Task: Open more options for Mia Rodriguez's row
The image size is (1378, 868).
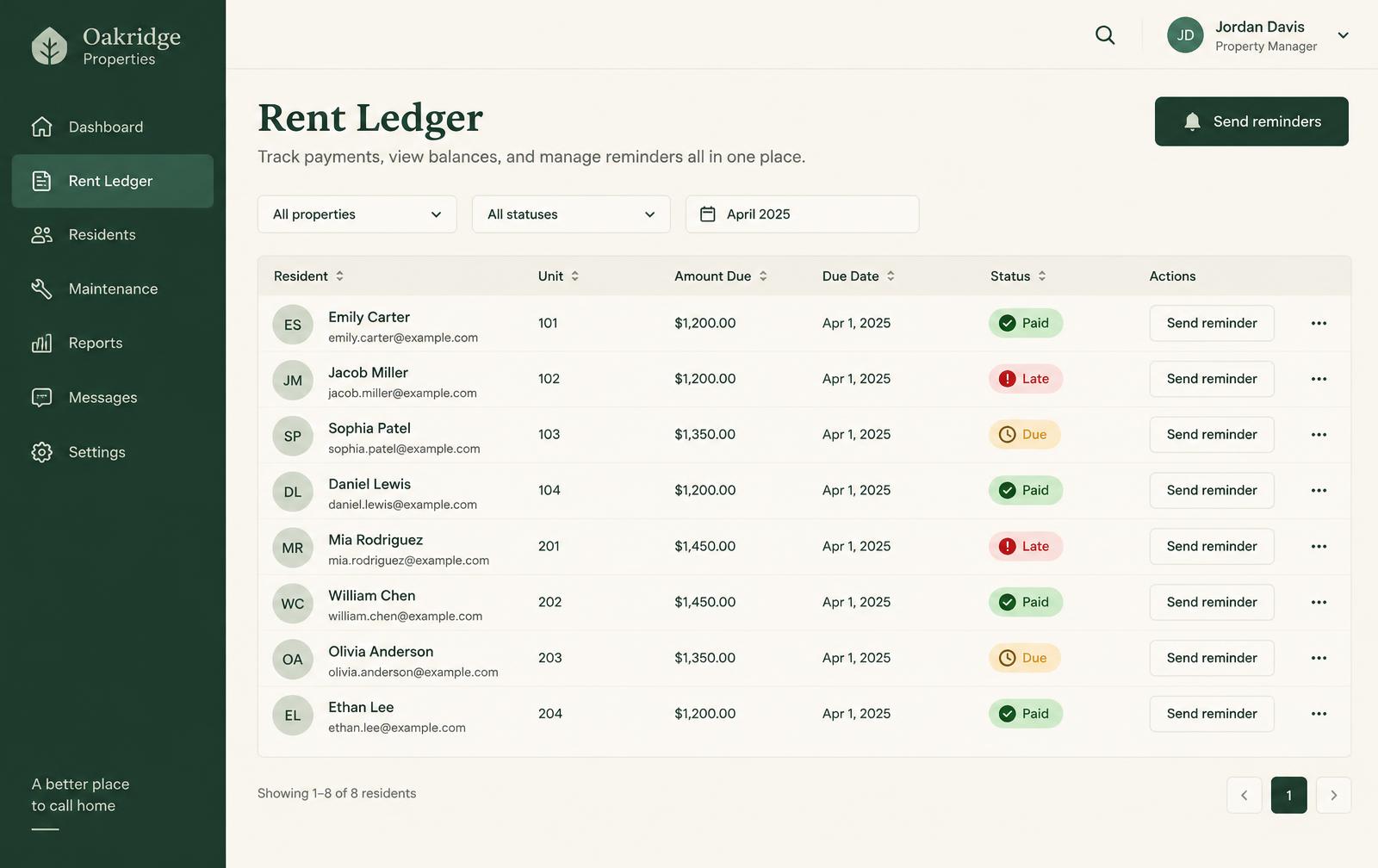Action: 1319,547
